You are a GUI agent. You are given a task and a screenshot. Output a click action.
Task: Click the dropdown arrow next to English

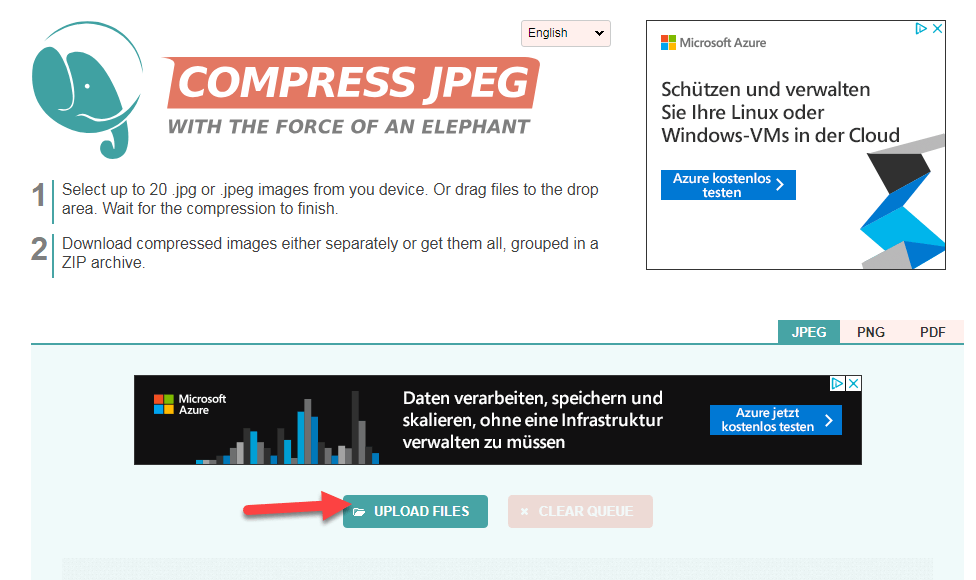coord(598,33)
